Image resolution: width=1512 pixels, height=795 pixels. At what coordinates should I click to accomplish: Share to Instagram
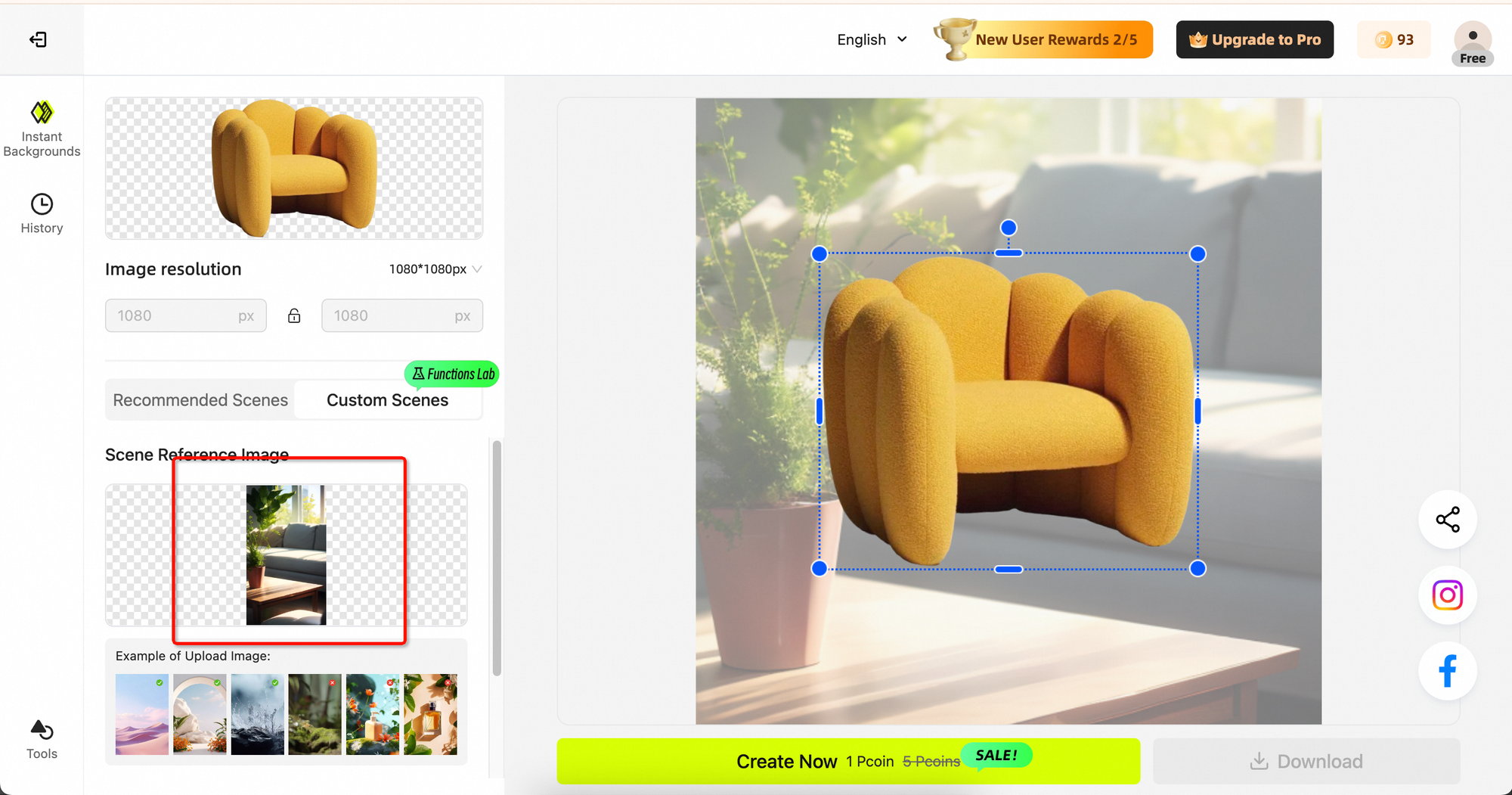[1447, 595]
